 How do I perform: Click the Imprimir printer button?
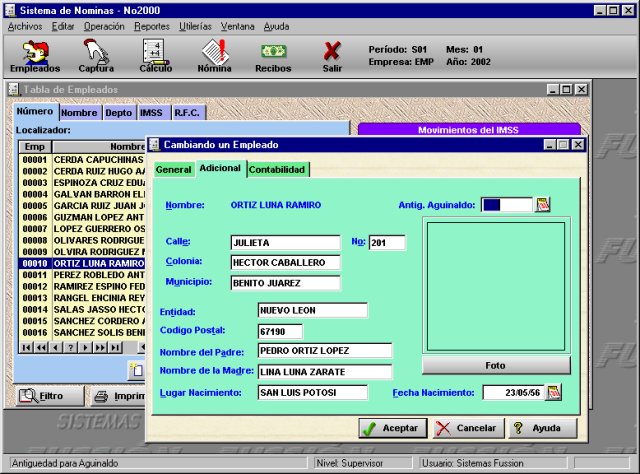(x=118, y=396)
